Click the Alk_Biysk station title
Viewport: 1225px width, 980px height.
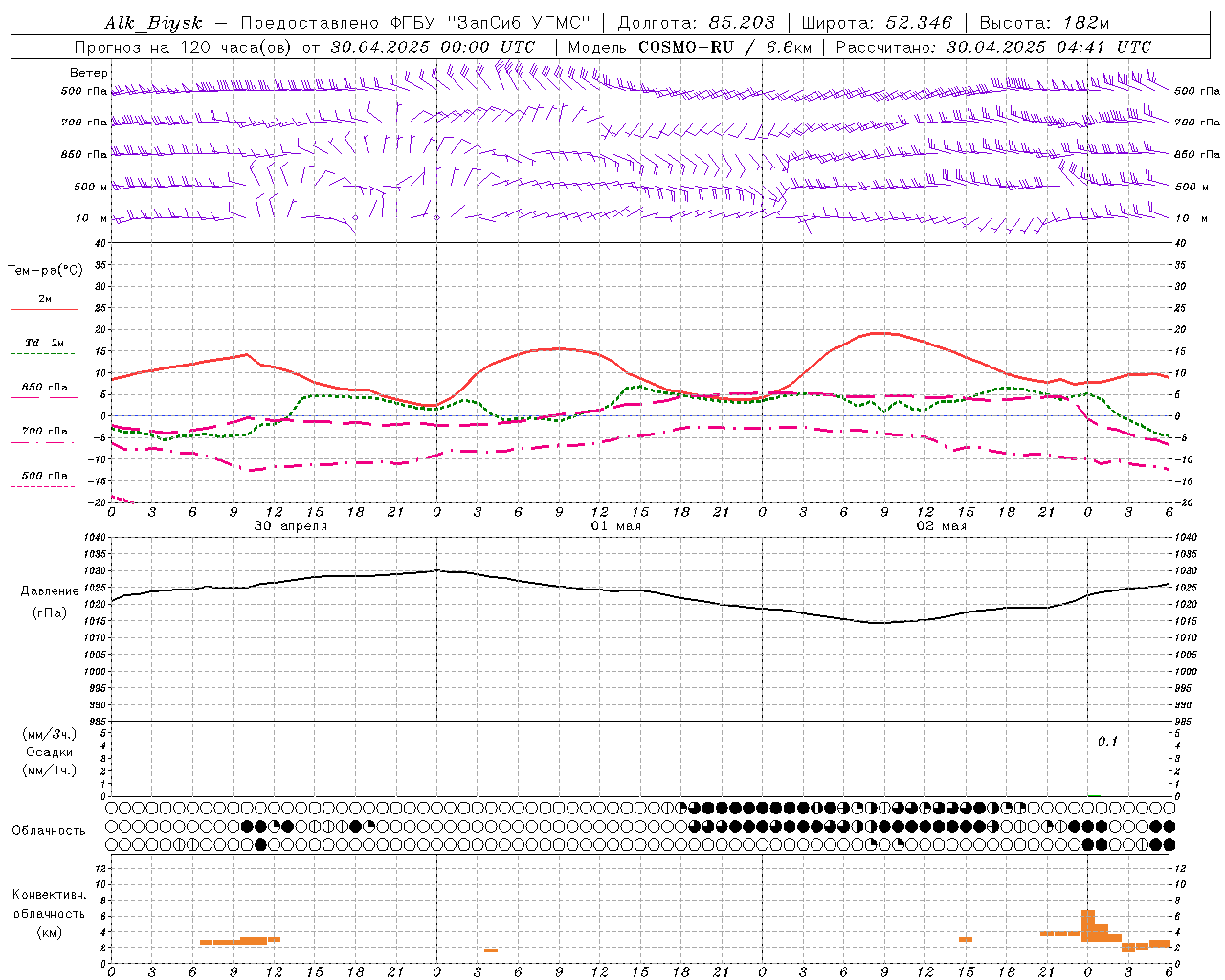[153, 23]
